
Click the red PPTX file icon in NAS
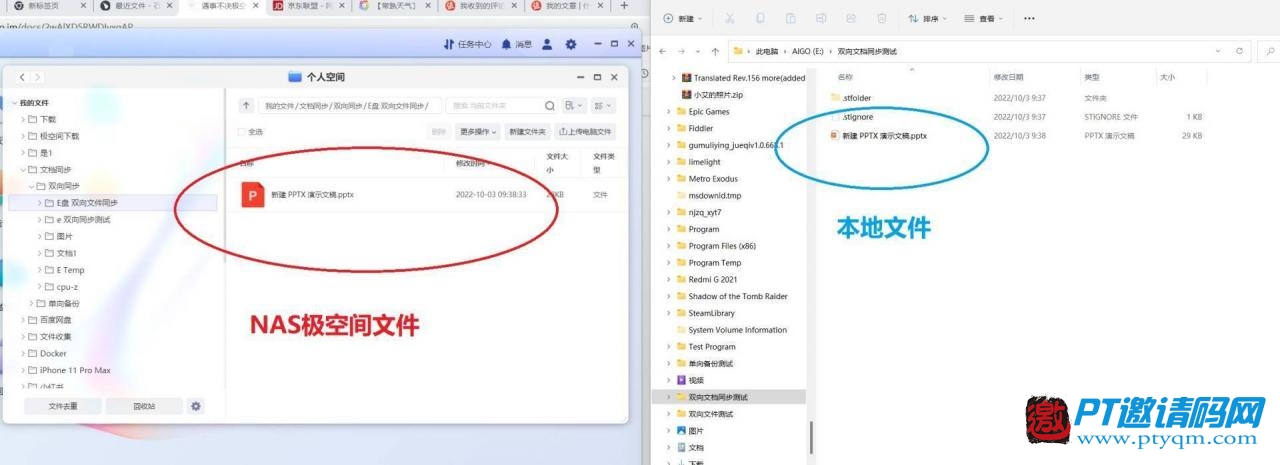pyautogui.click(x=254, y=195)
